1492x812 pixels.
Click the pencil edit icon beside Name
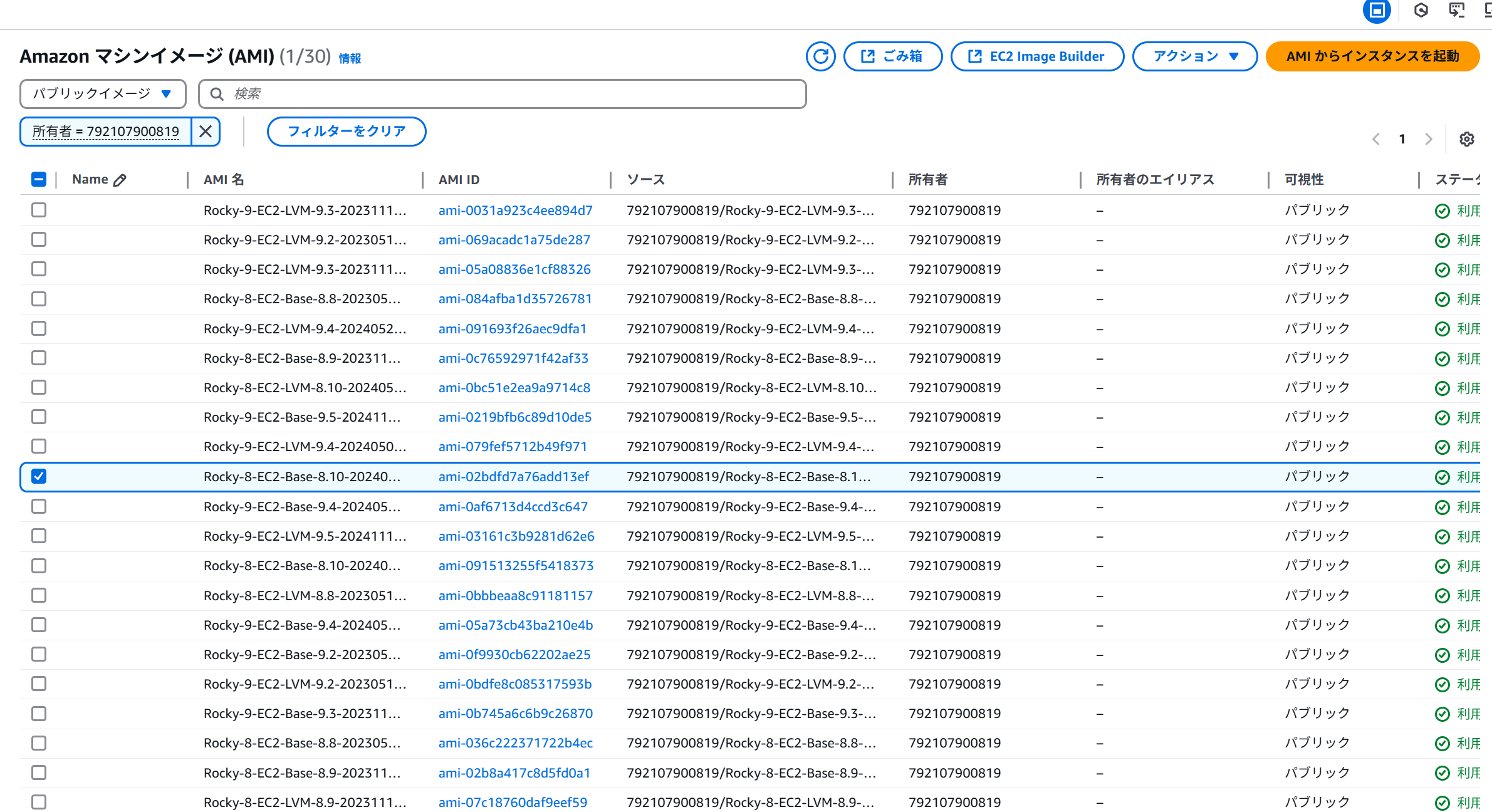120,180
